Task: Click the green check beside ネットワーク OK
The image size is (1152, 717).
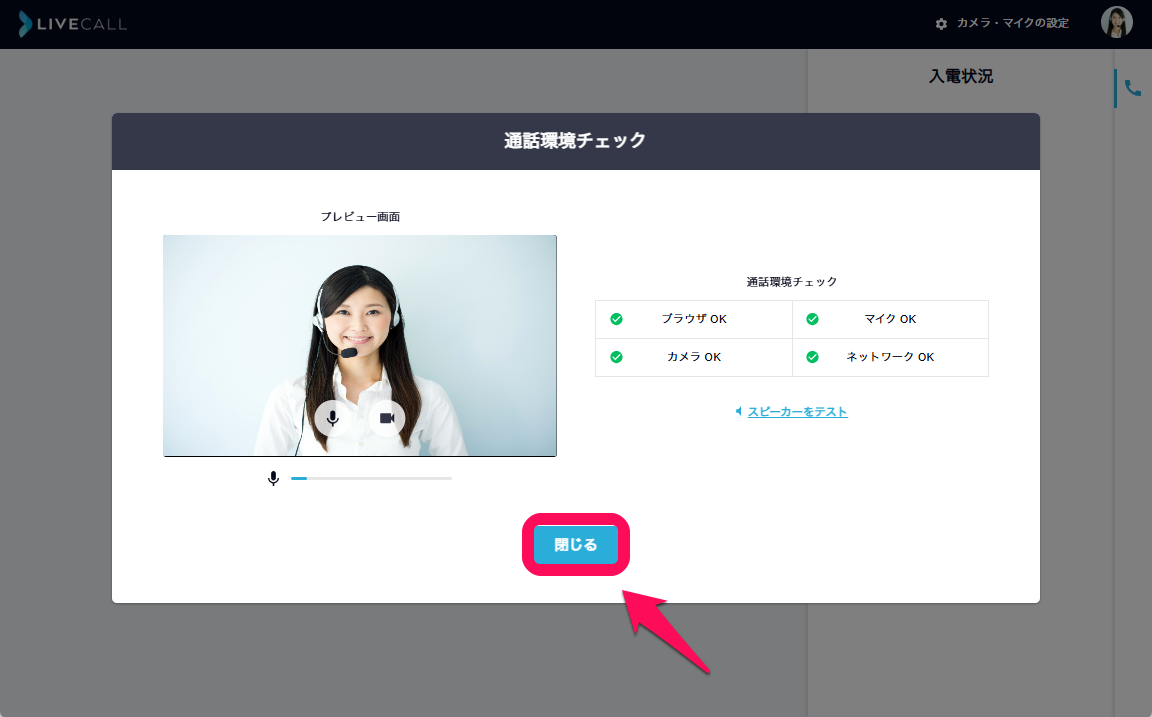Action: pyautogui.click(x=813, y=357)
